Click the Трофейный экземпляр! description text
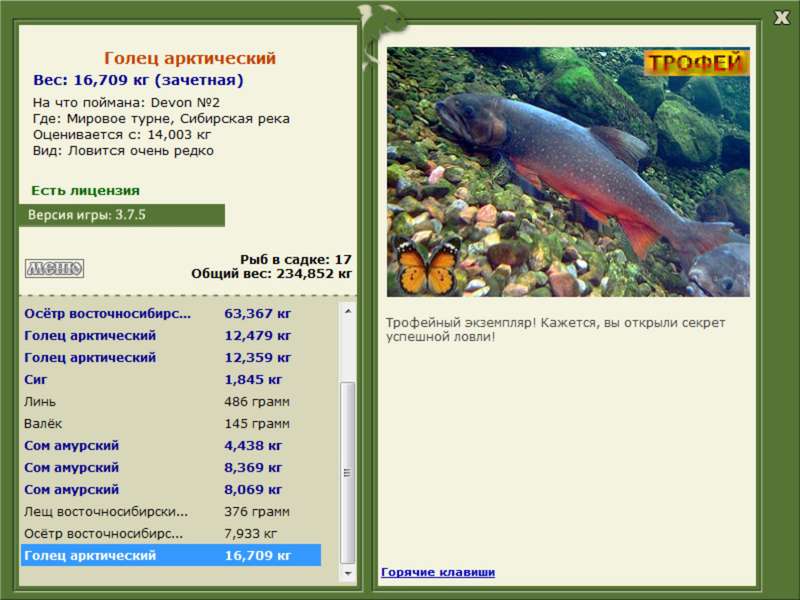 555,330
